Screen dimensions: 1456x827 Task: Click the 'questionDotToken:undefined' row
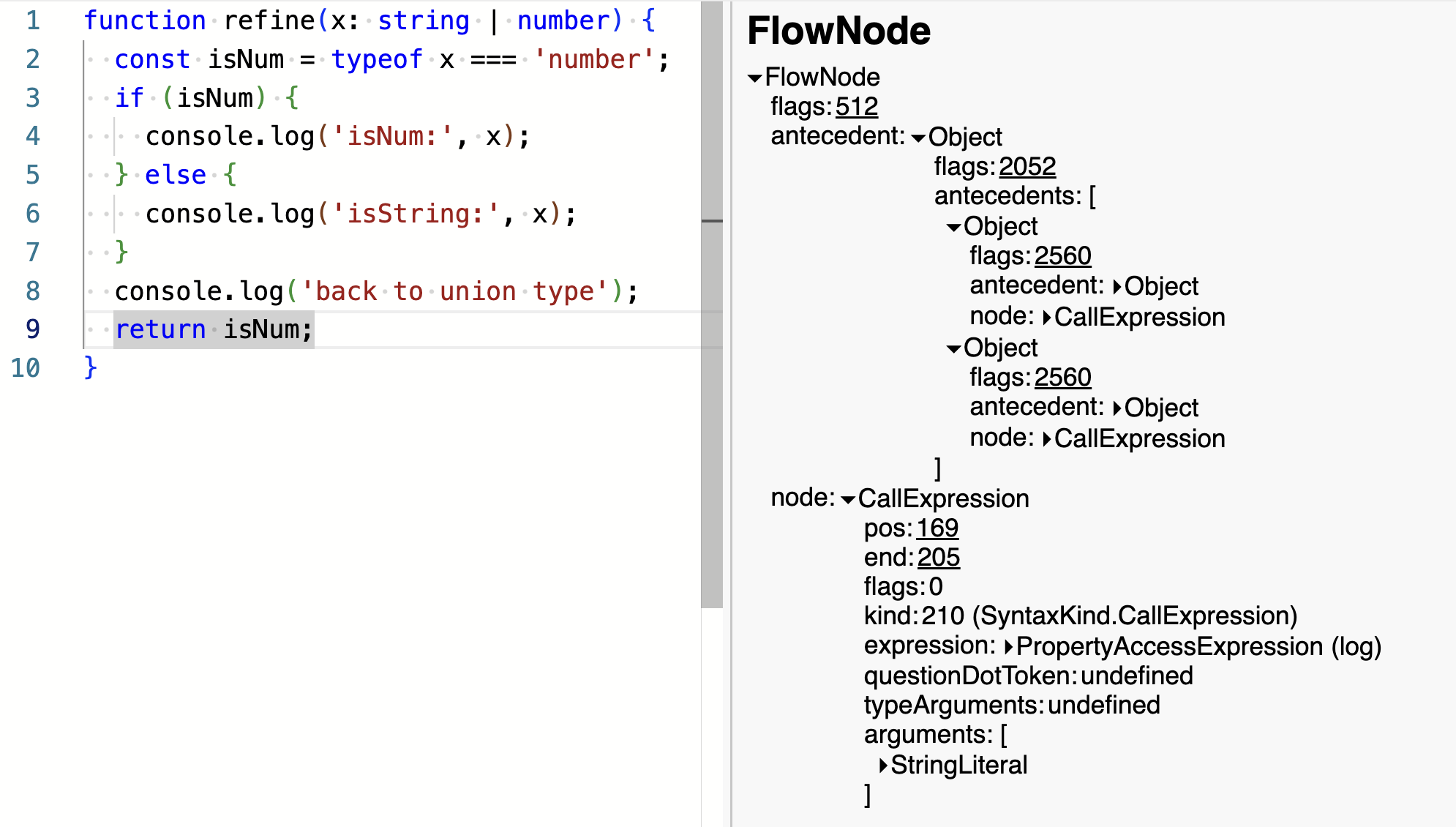click(x=1028, y=676)
